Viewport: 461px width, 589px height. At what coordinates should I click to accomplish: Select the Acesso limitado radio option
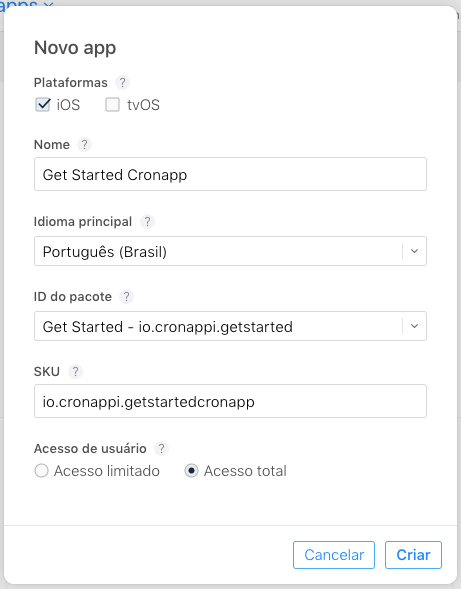click(41, 471)
